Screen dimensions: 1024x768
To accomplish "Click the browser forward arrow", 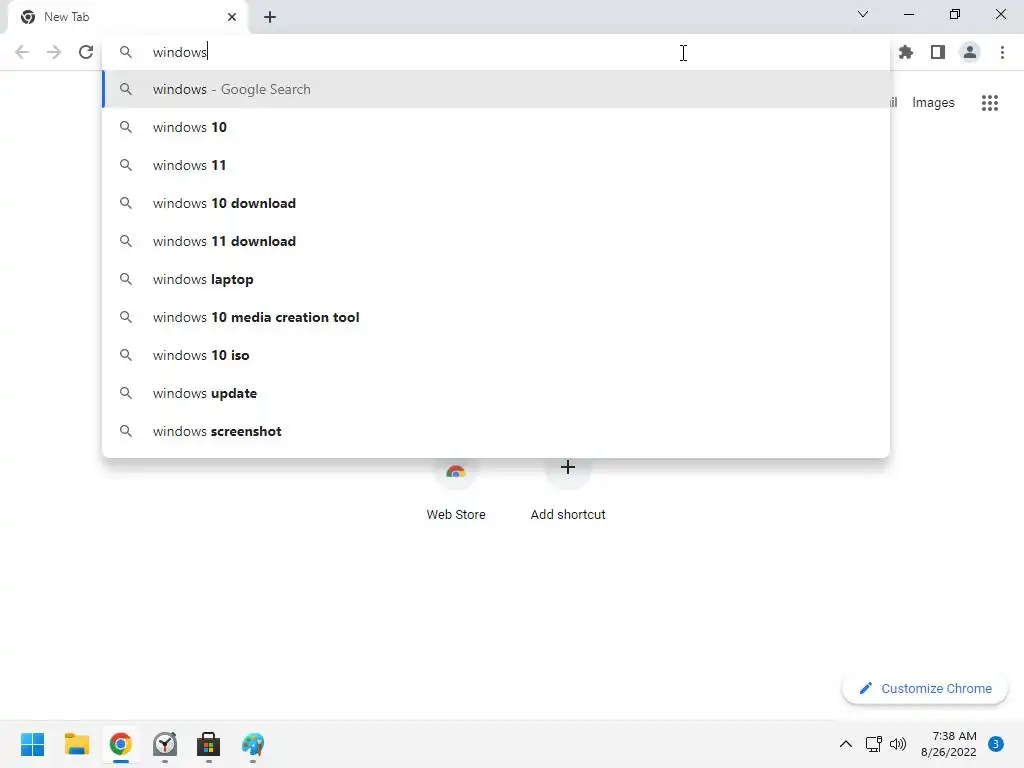I will 54,52.
